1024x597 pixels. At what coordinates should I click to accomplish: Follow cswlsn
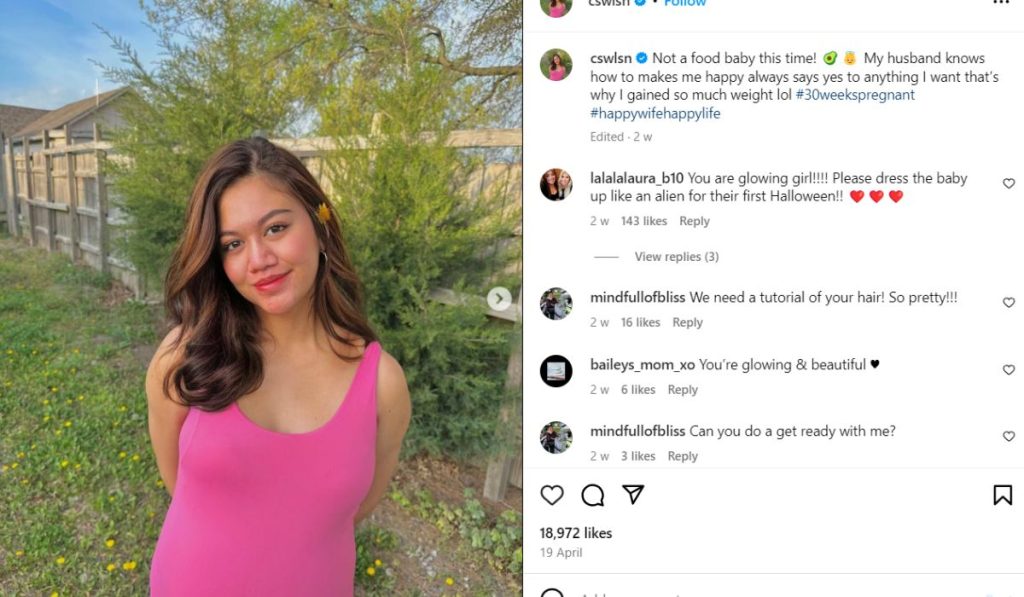pyautogui.click(x=686, y=3)
